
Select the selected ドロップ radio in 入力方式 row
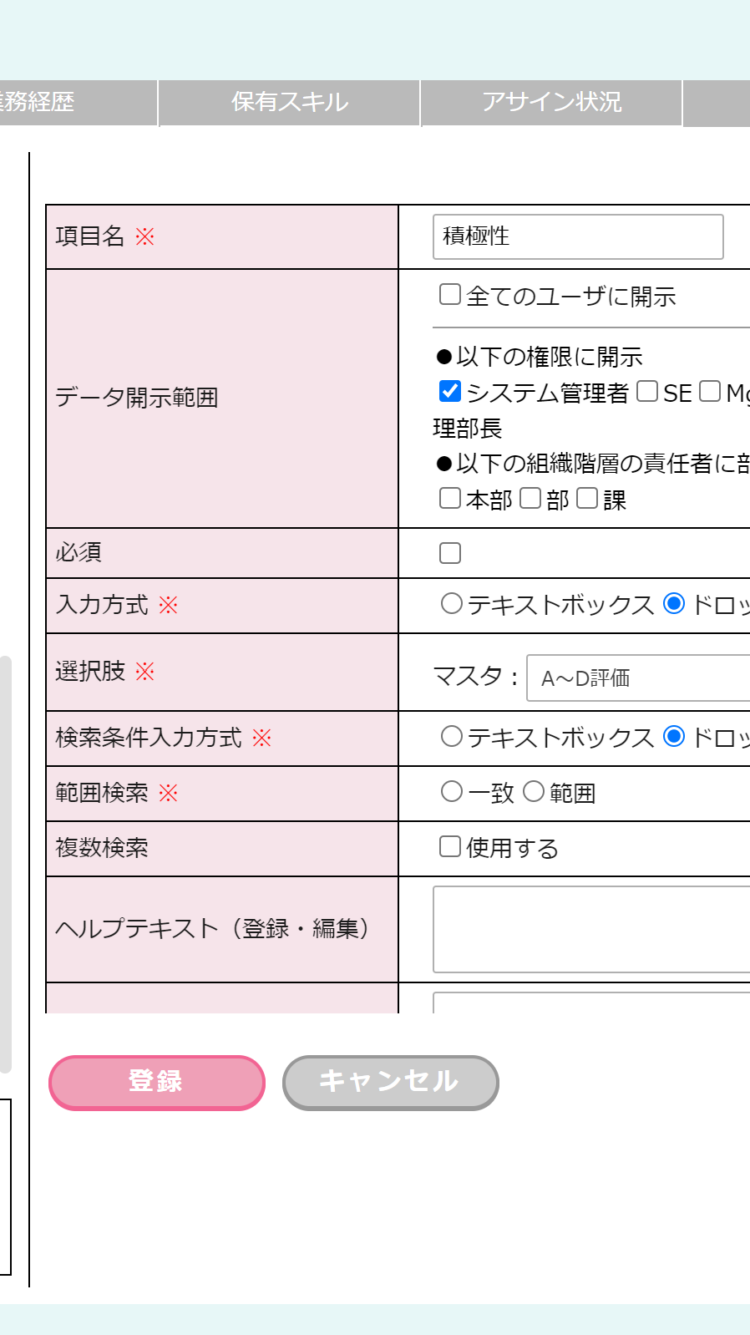[x=674, y=604]
